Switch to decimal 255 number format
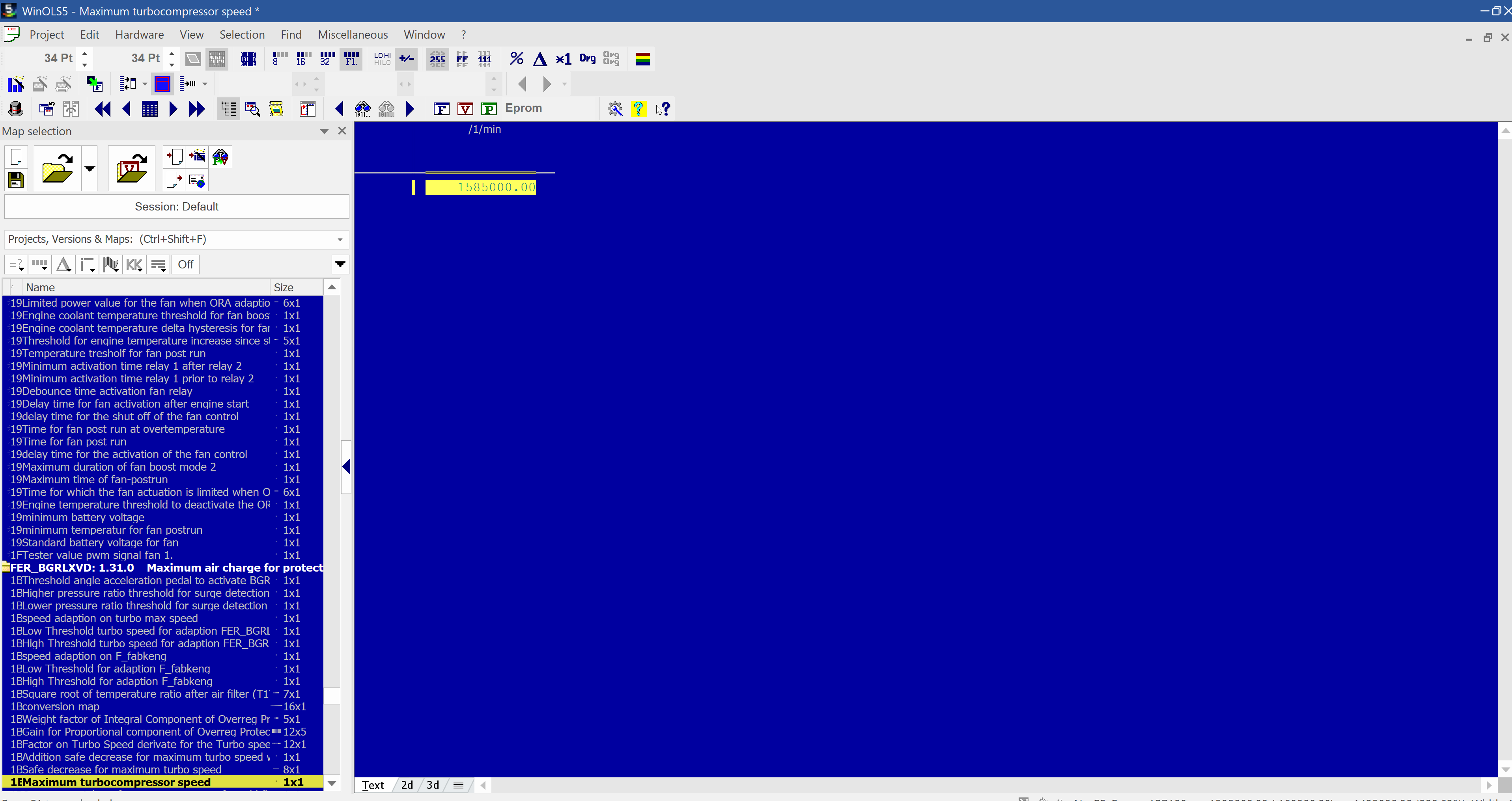The height and width of the screenshot is (801, 1512). (x=437, y=59)
